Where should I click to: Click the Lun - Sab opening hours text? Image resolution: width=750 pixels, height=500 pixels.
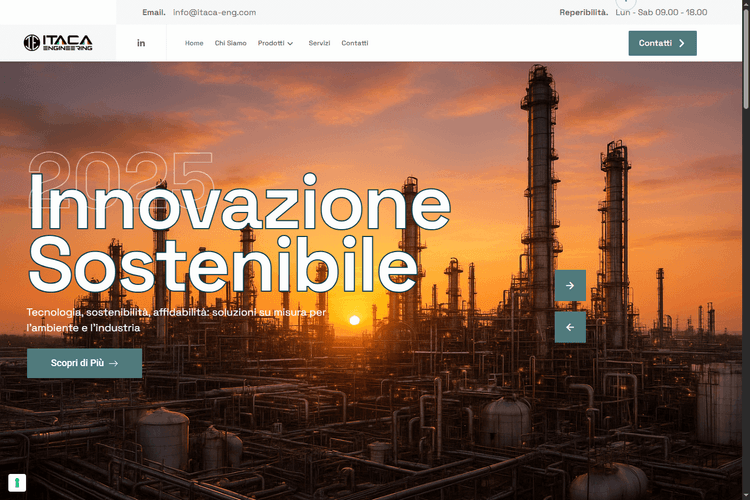(660, 12)
